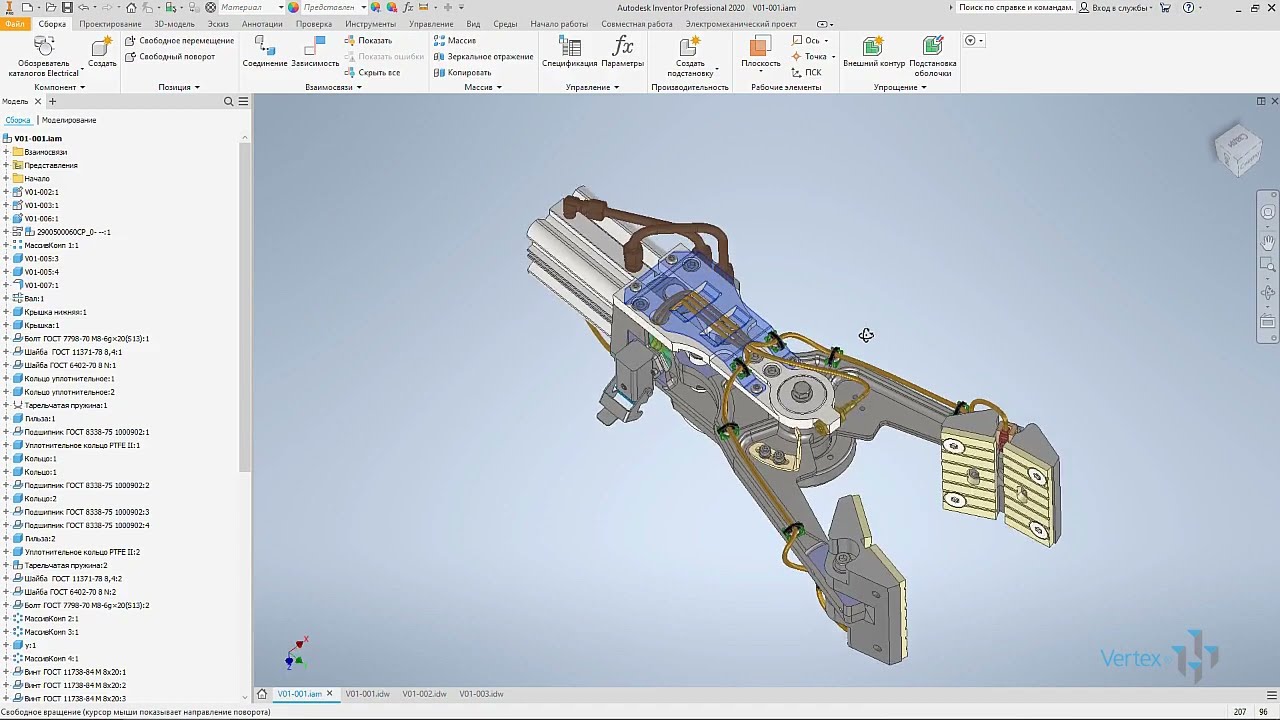Click the Точка work point tool
The image size is (1280, 720).
(x=813, y=57)
